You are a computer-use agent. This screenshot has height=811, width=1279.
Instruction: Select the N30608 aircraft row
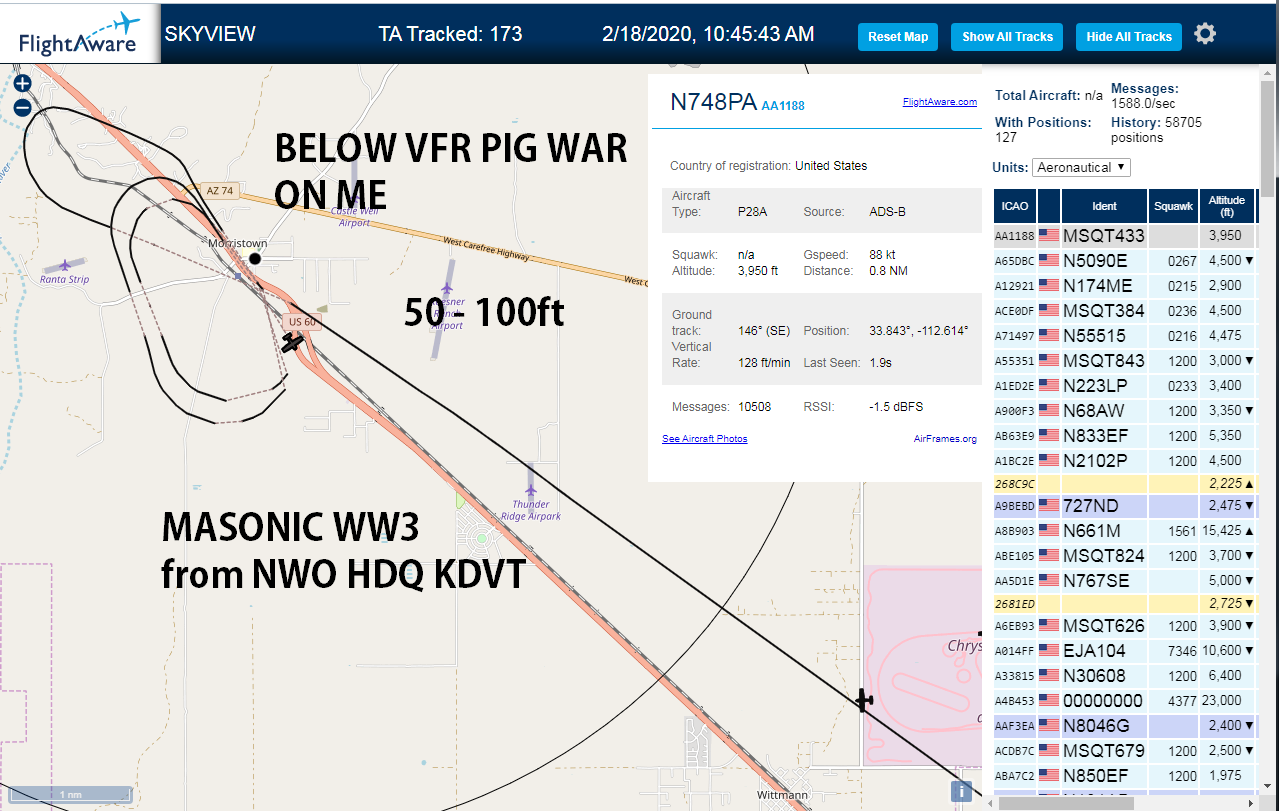1124,676
